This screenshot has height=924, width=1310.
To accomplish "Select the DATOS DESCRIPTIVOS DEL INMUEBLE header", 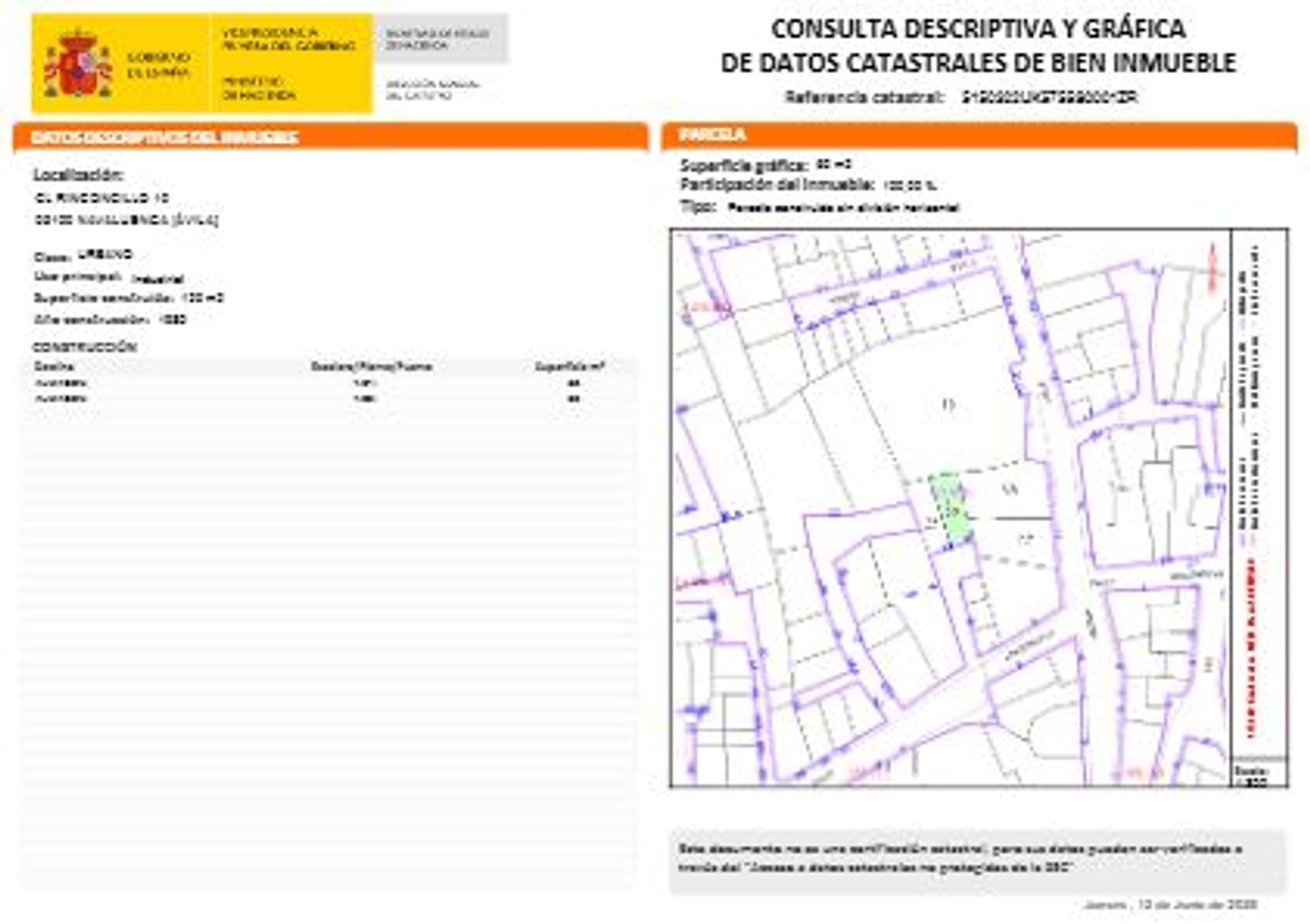I will coord(164,137).
